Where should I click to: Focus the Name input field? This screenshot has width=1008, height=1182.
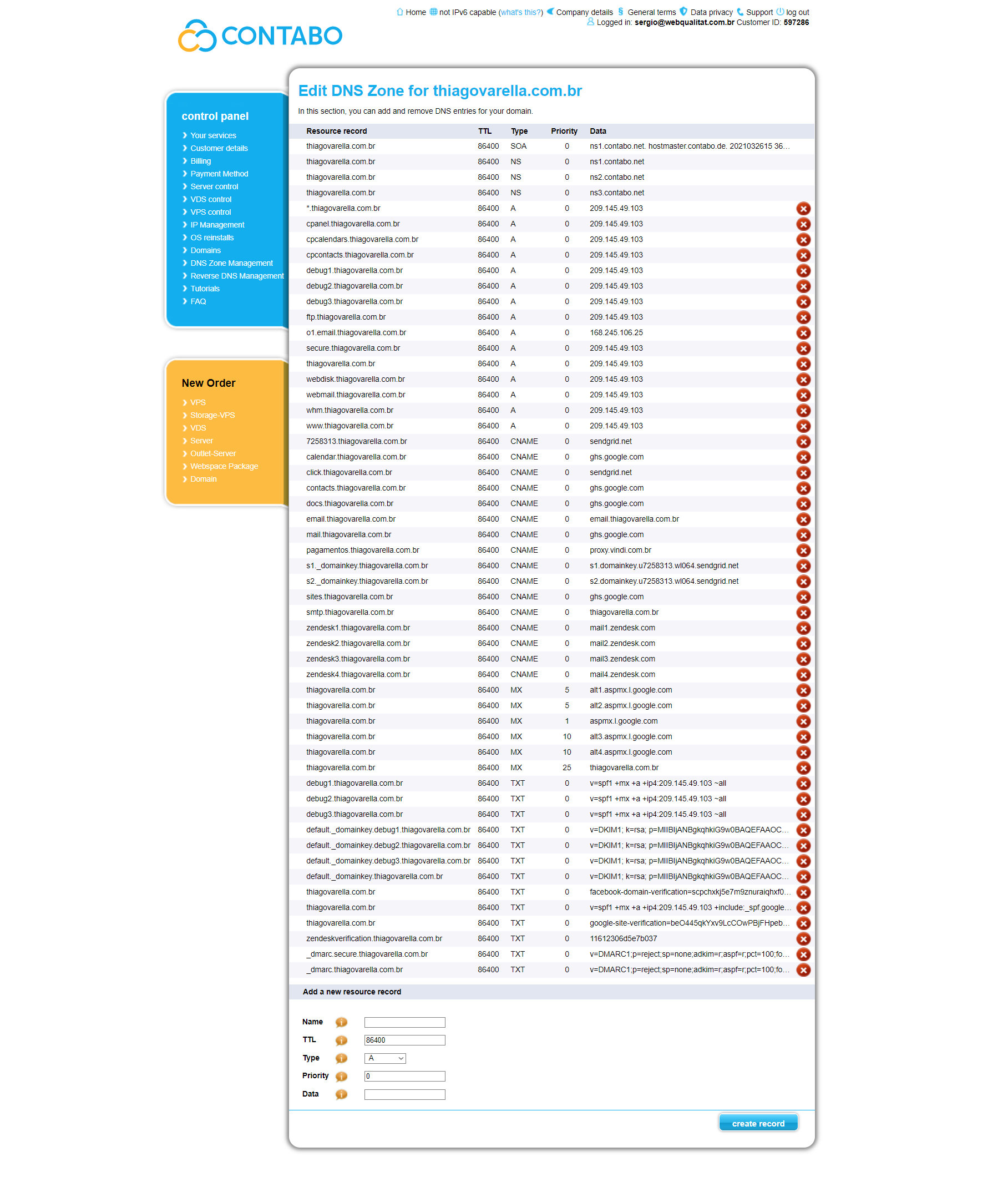[x=404, y=1022]
